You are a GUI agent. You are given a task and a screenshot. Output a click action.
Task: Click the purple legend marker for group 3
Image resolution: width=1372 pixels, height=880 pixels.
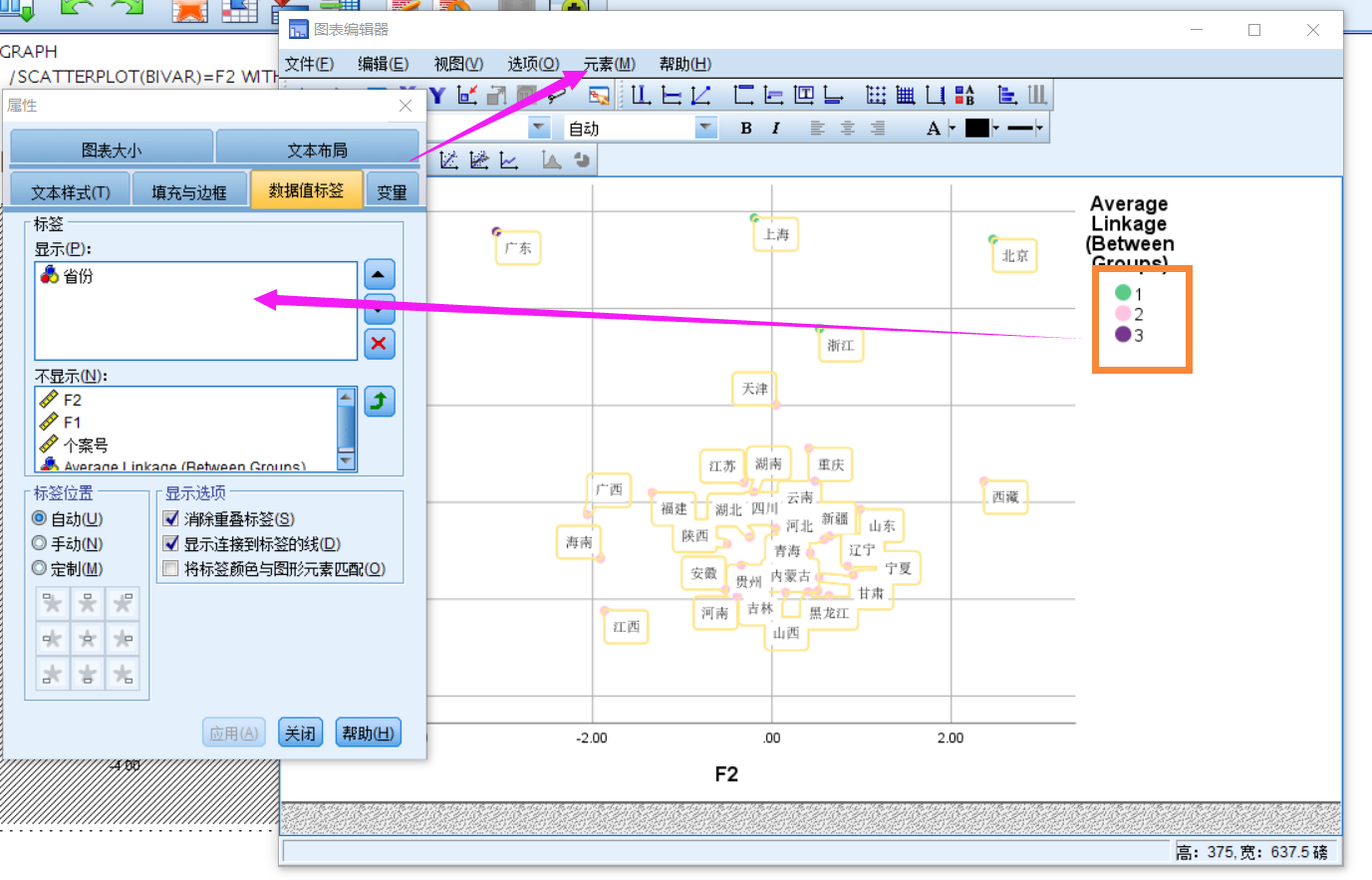tap(1123, 335)
